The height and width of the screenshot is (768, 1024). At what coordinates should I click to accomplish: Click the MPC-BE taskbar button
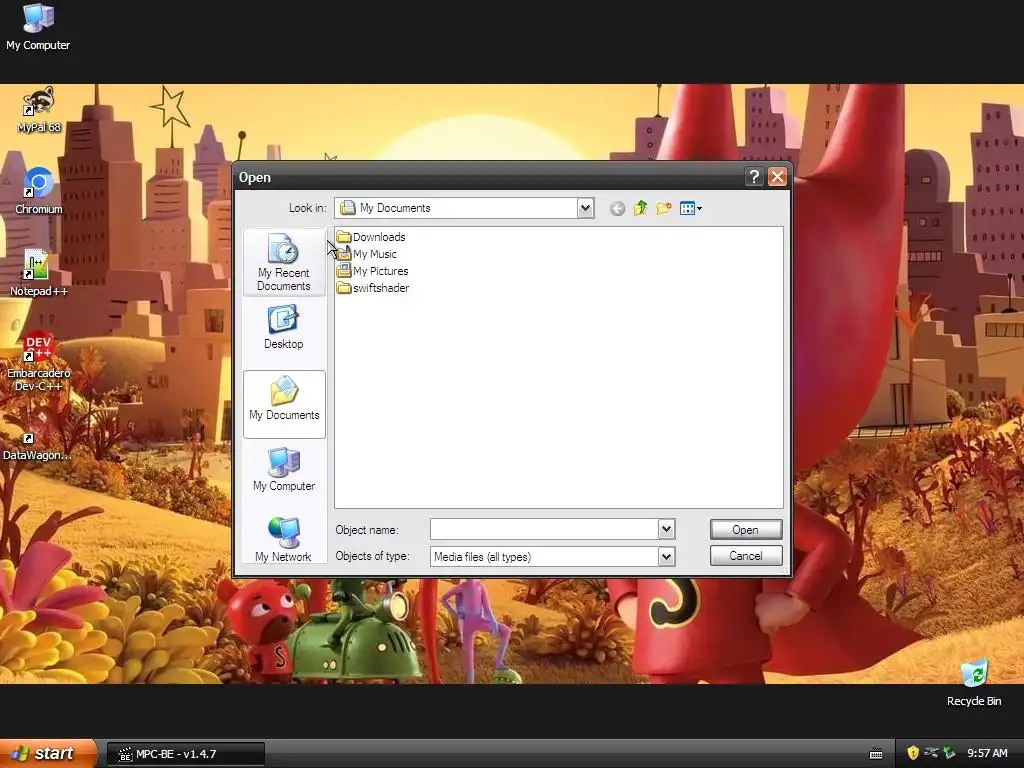[x=186, y=754]
